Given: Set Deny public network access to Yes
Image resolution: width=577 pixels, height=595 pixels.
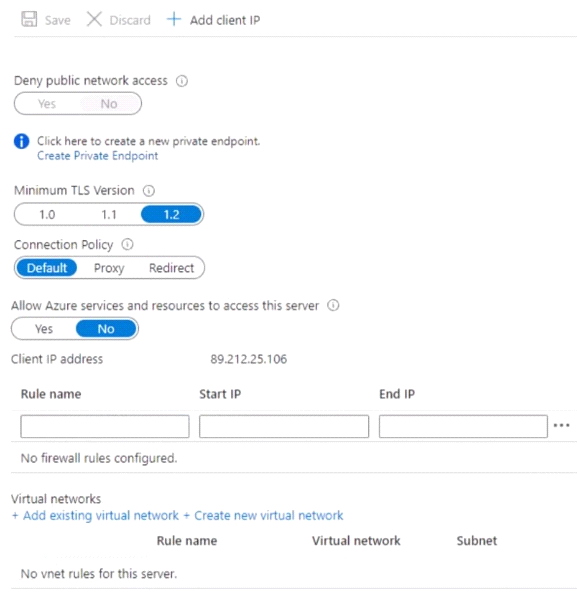Looking at the screenshot, I should 47,104.
